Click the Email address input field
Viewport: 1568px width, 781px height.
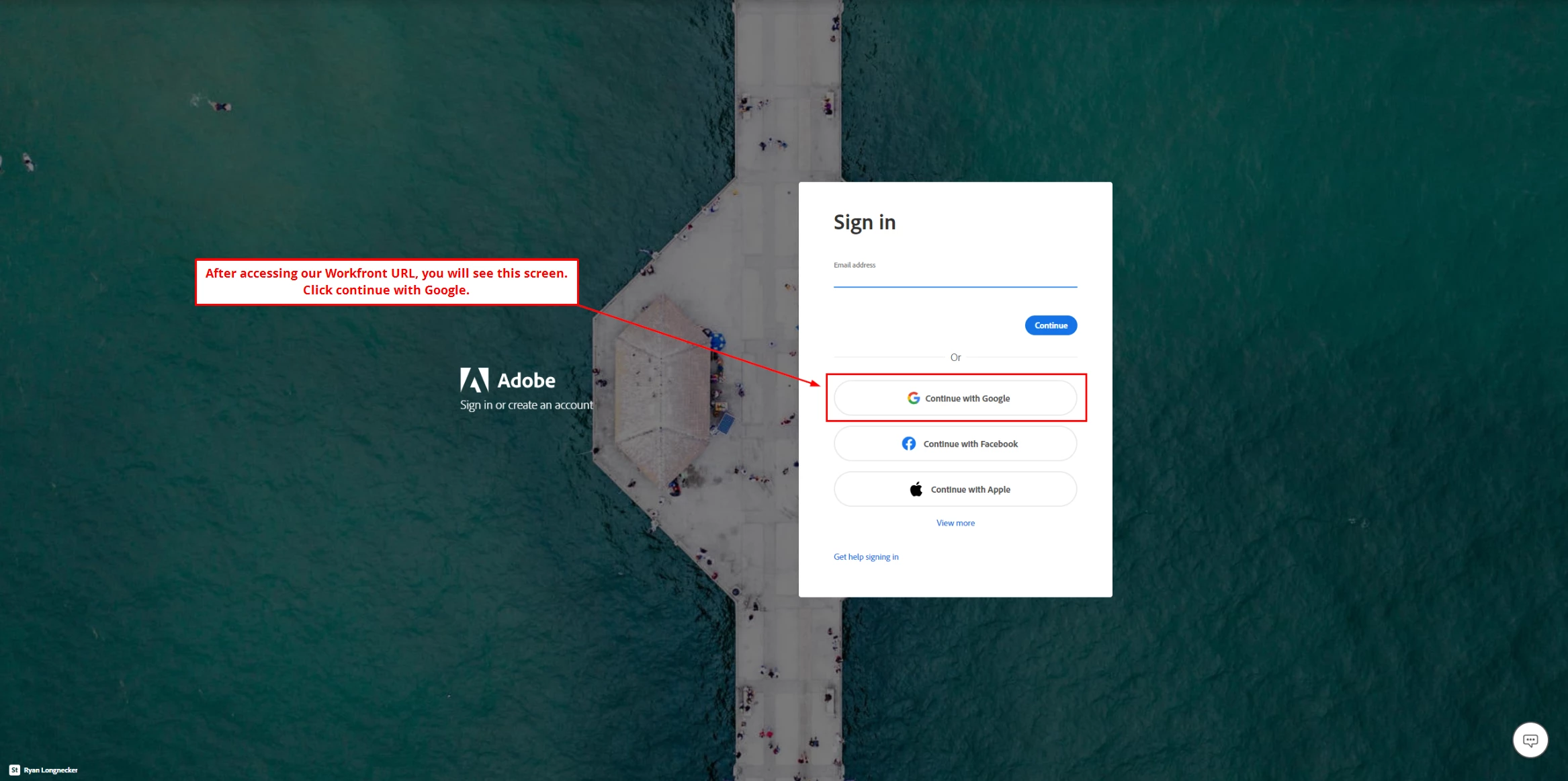click(x=955, y=279)
